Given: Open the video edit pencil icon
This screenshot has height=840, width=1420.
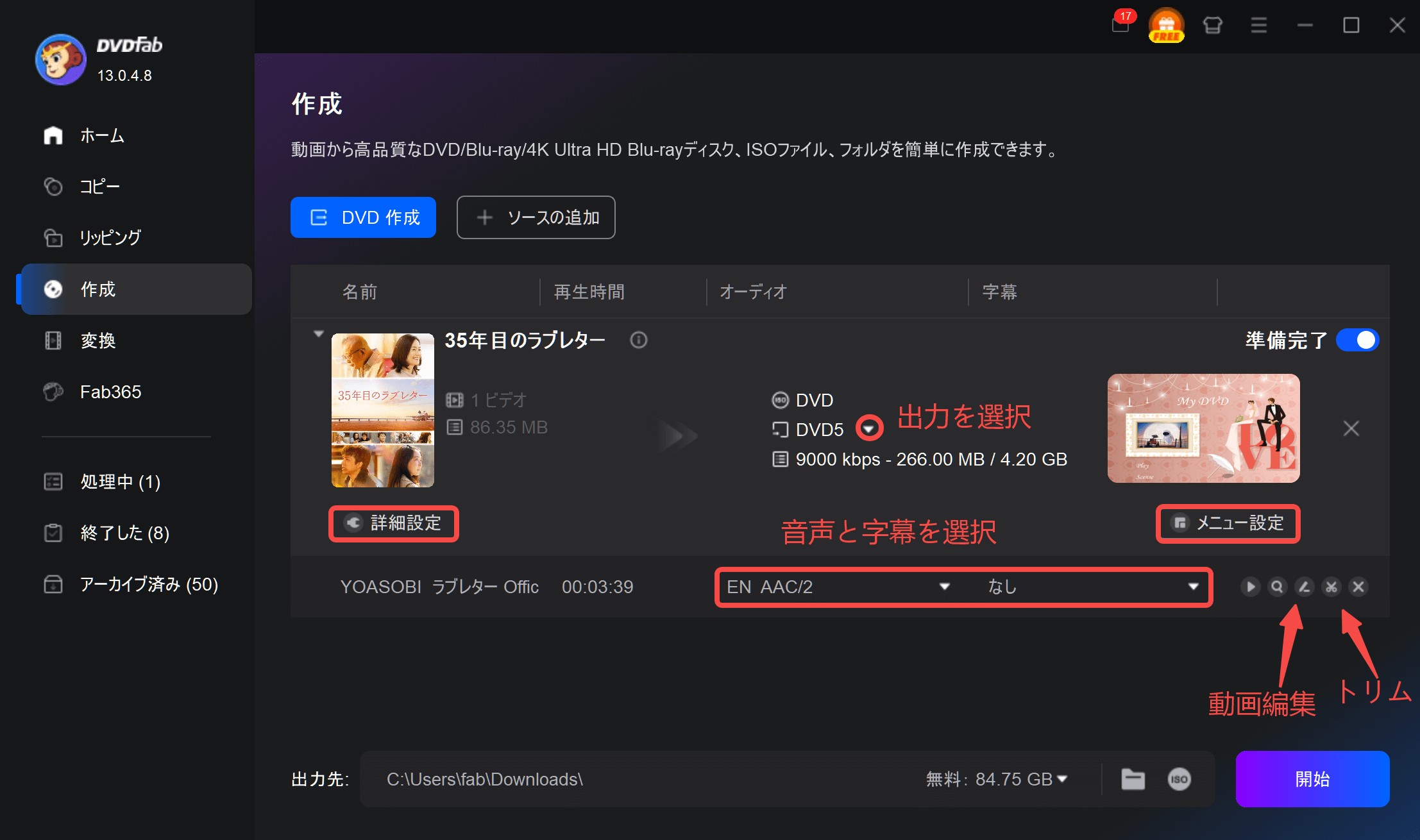Looking at the screenshot, I should 1304,587.
